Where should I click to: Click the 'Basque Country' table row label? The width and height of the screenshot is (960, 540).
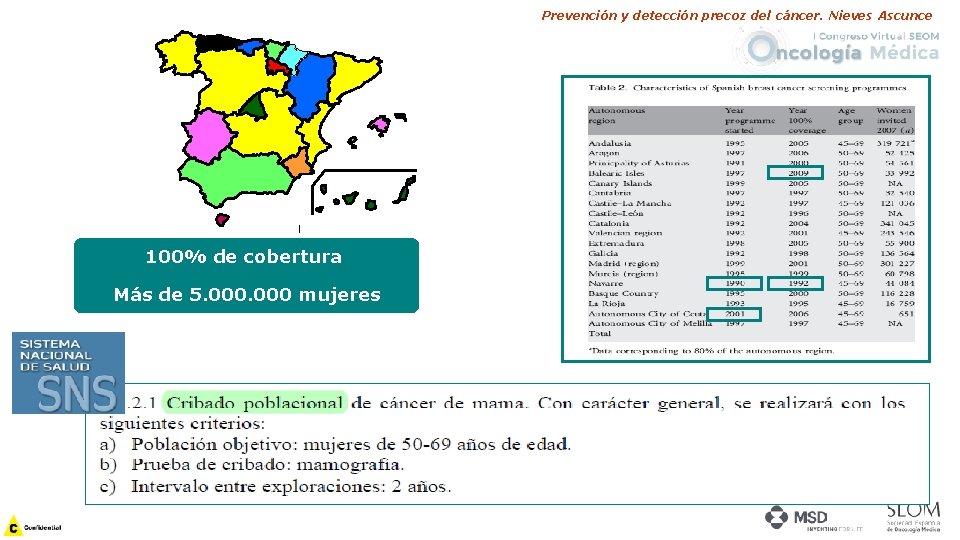coord(623,293)
